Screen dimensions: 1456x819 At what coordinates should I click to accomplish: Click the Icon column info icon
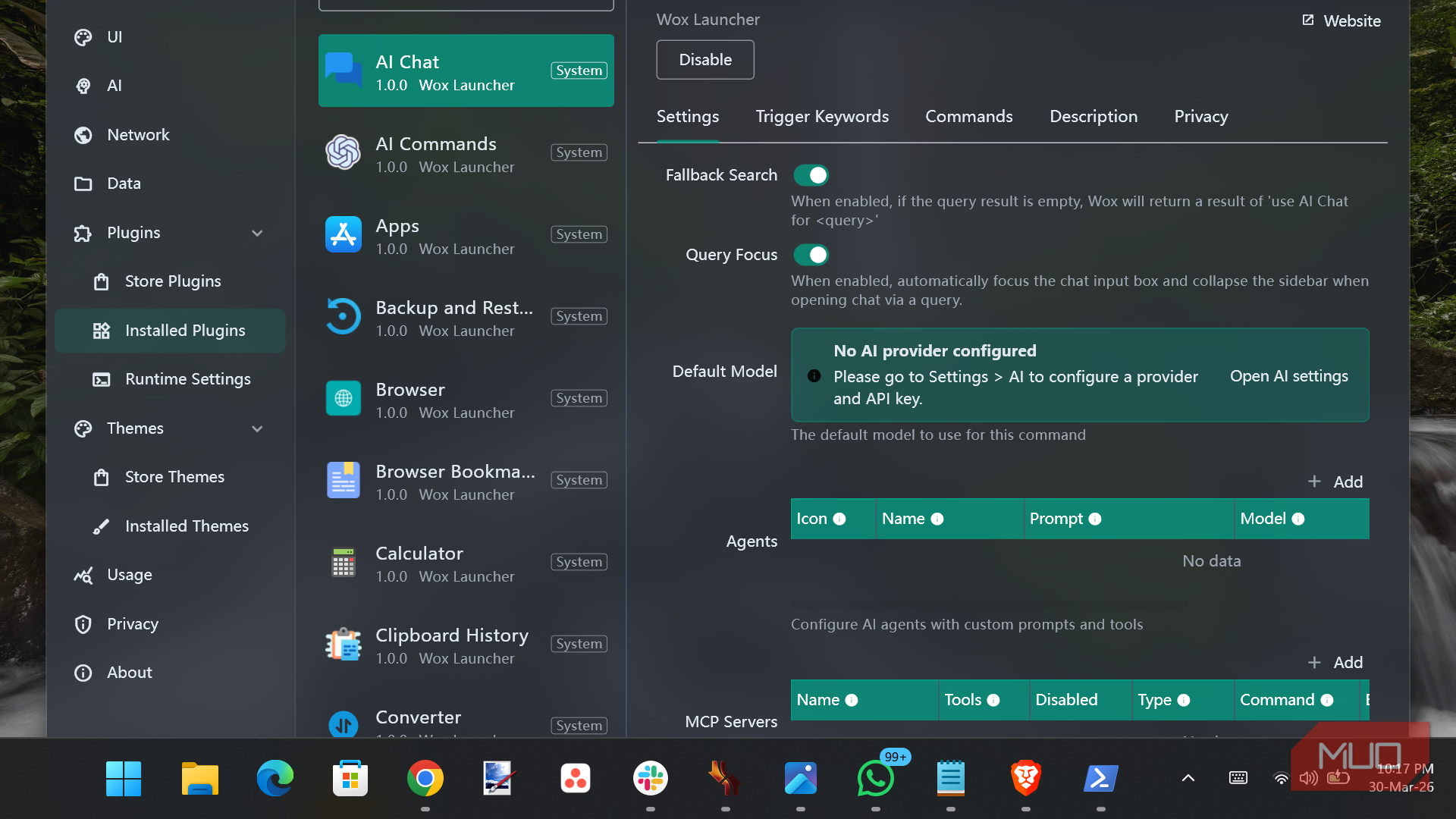(x=839, y=519)
